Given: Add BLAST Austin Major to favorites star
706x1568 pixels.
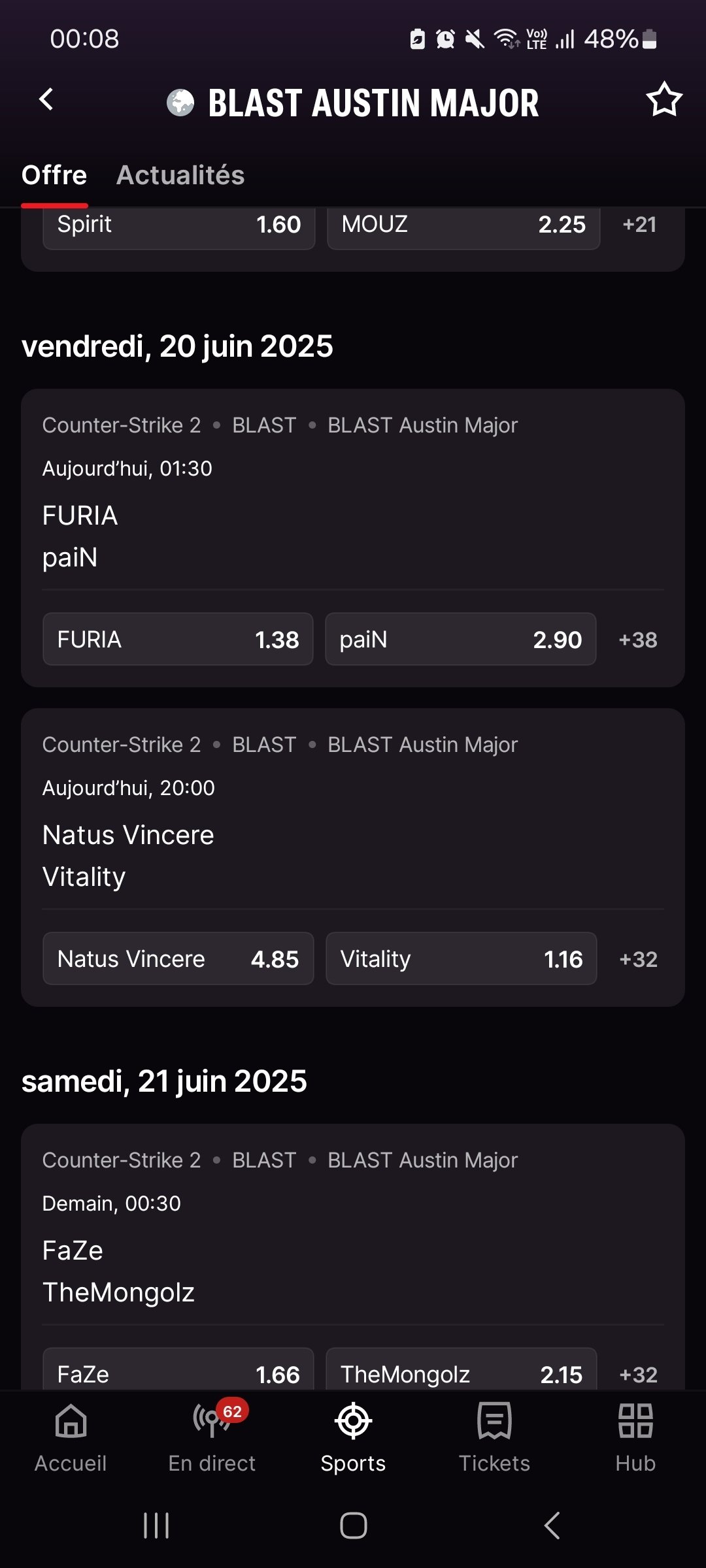Looking at the screenshot, I should tap(664, 100).
